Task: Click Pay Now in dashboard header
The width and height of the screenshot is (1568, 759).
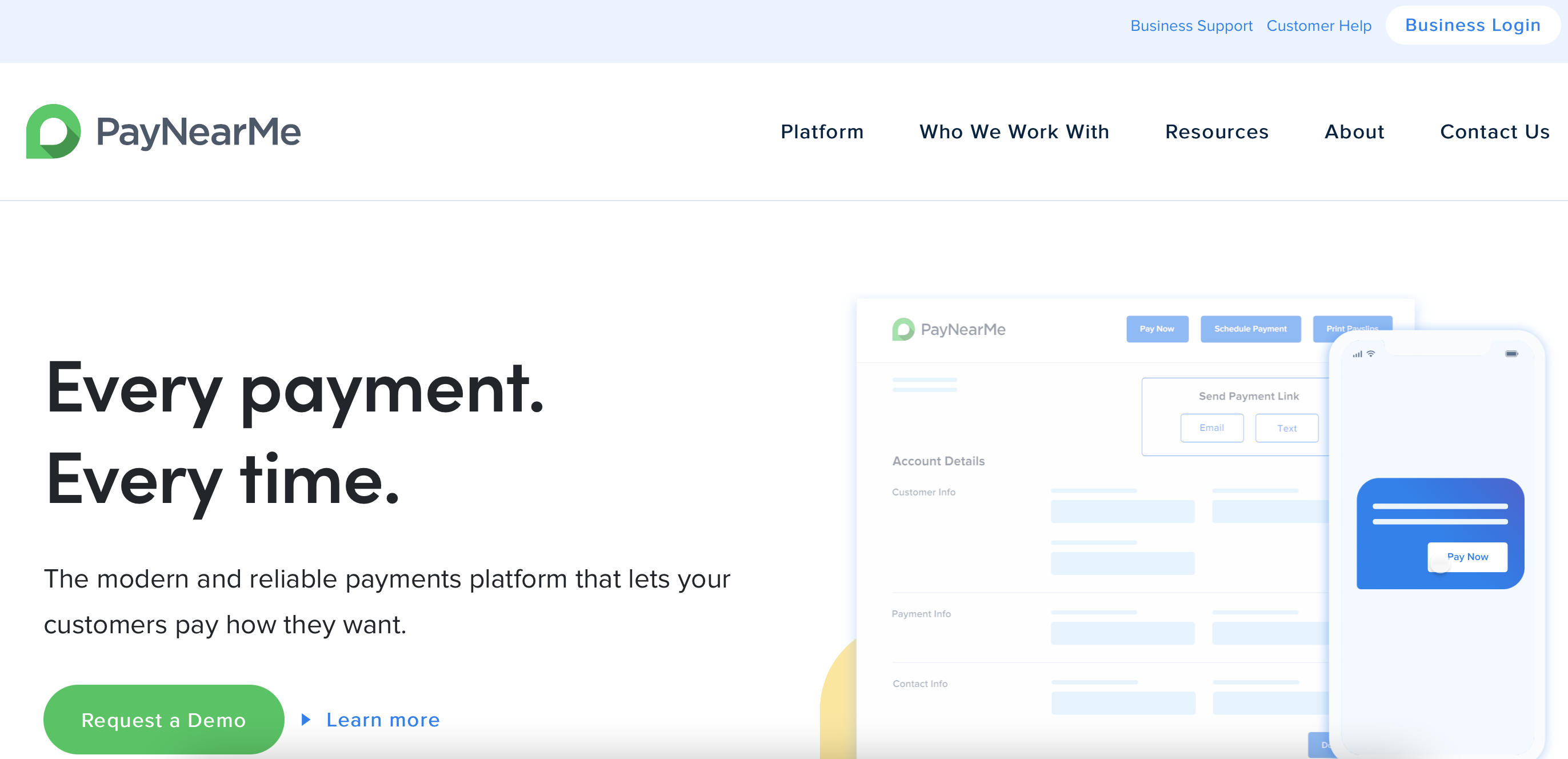Action: pos(1157,329)
